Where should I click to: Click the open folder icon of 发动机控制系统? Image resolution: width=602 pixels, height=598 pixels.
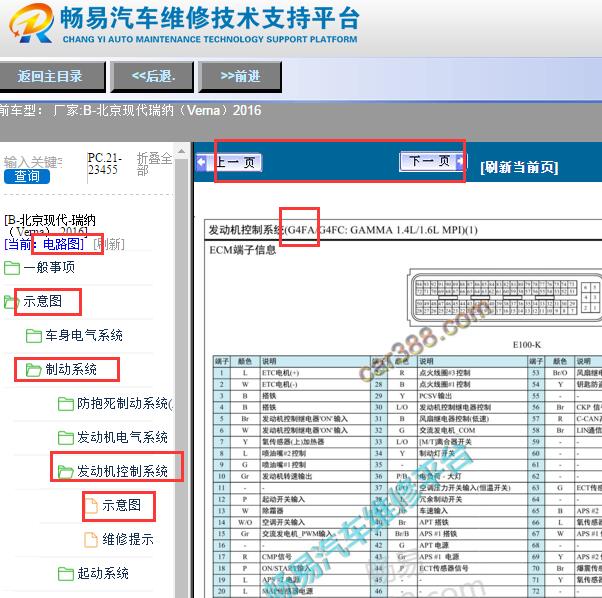66,472
